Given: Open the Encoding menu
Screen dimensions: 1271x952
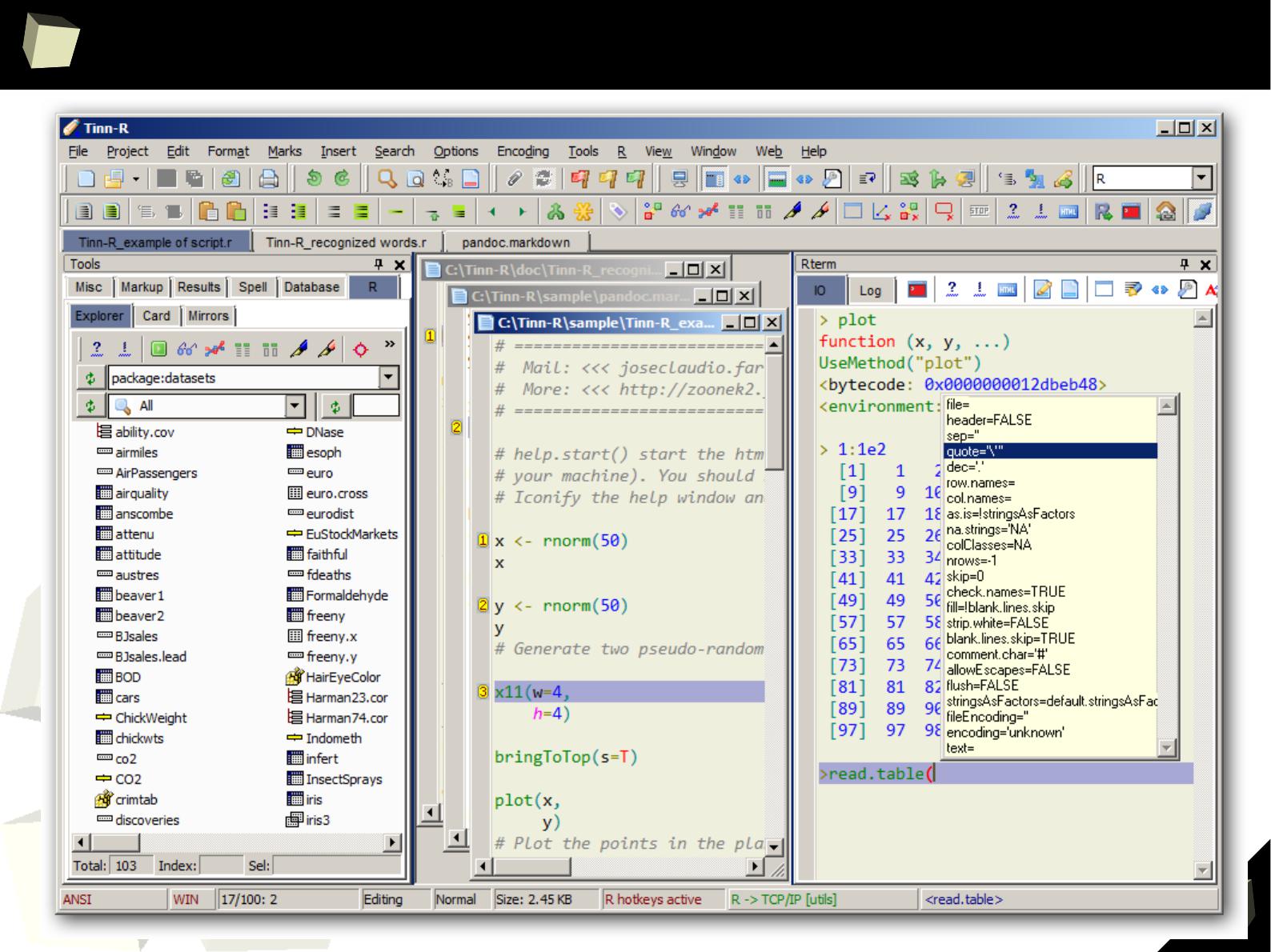Looking at the screenshot, I should coord(523,151).
